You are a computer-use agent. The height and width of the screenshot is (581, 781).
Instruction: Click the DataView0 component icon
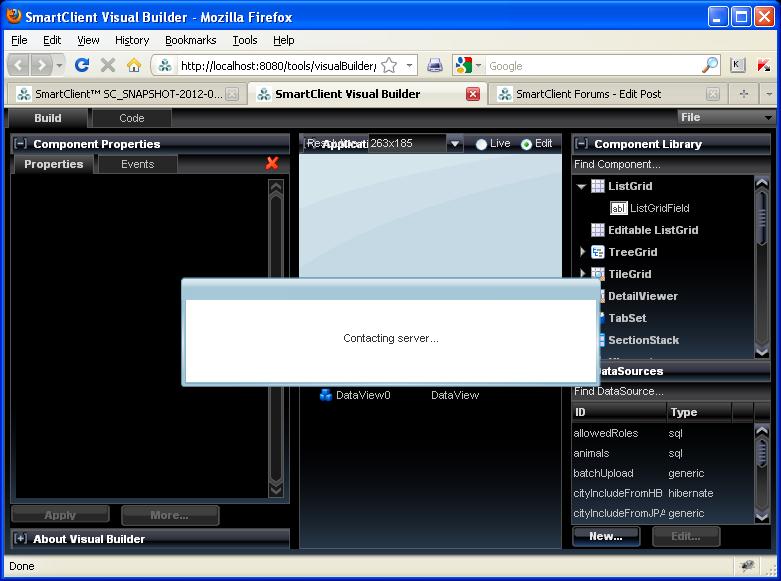(x=325, y=395)
